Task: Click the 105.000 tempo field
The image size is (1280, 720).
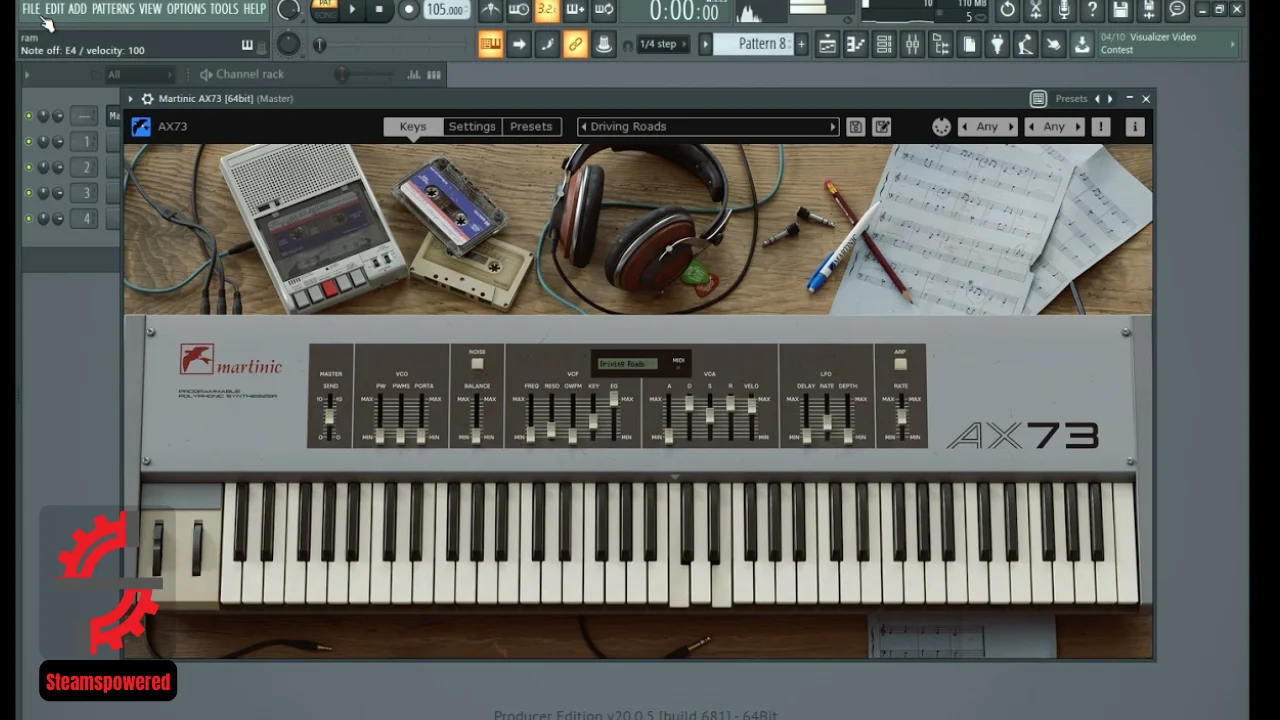Action: (445, 10)
